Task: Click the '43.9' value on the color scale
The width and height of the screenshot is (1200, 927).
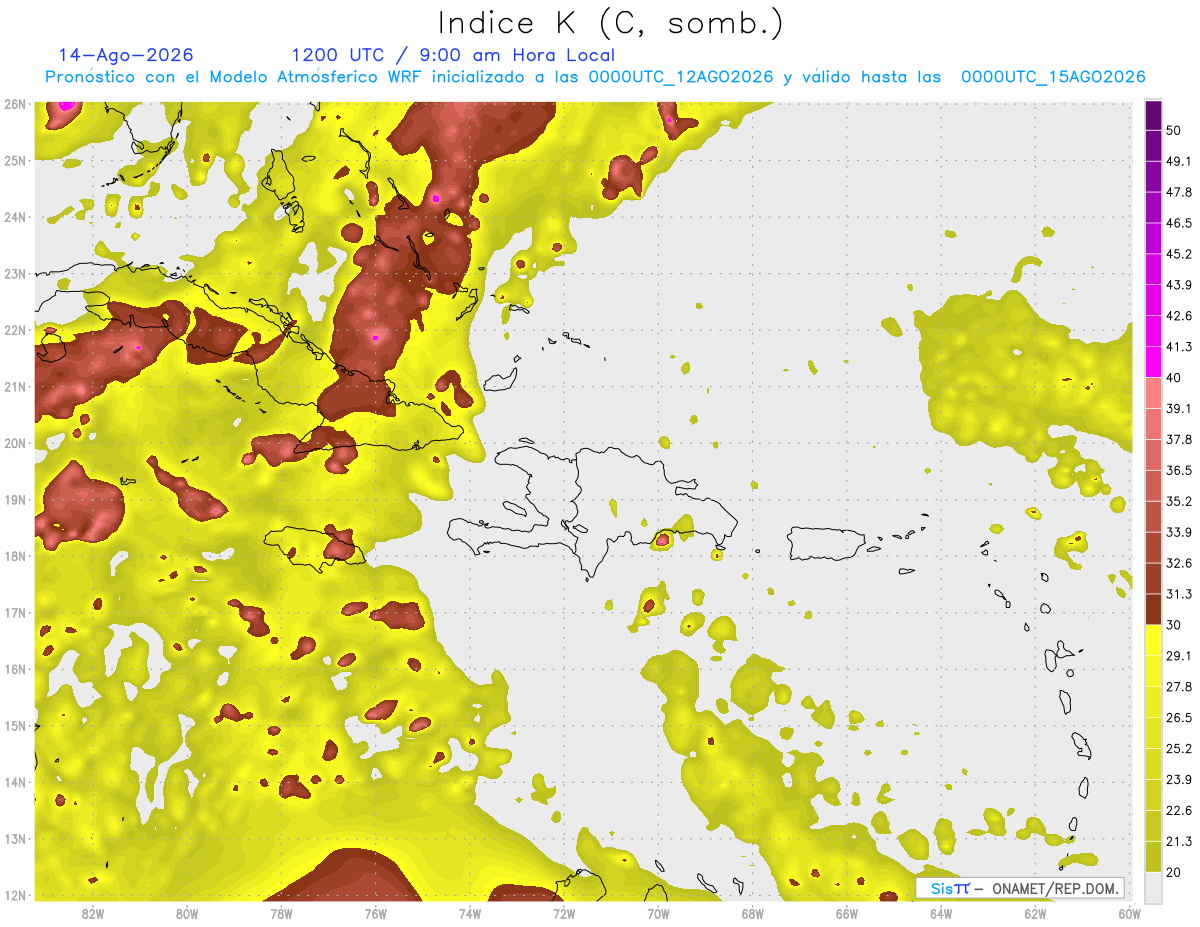Action: click(1179, 285)
